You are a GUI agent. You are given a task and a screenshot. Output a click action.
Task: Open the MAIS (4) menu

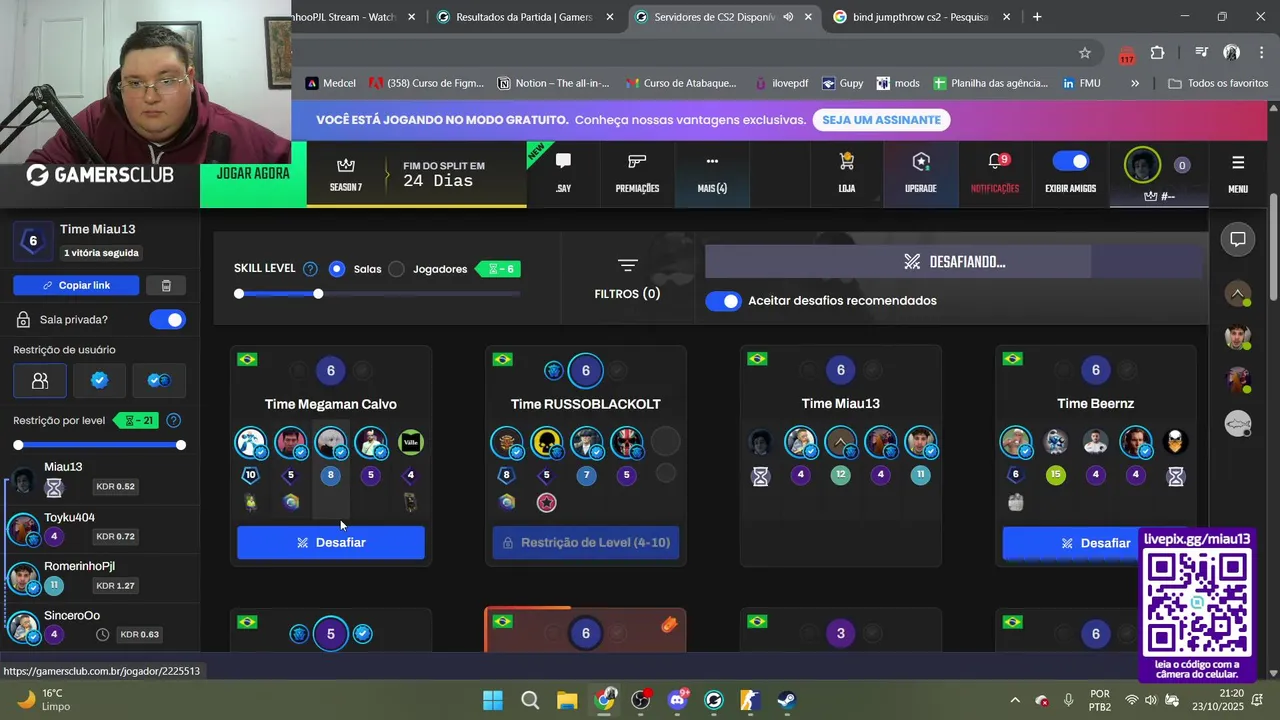712,173
